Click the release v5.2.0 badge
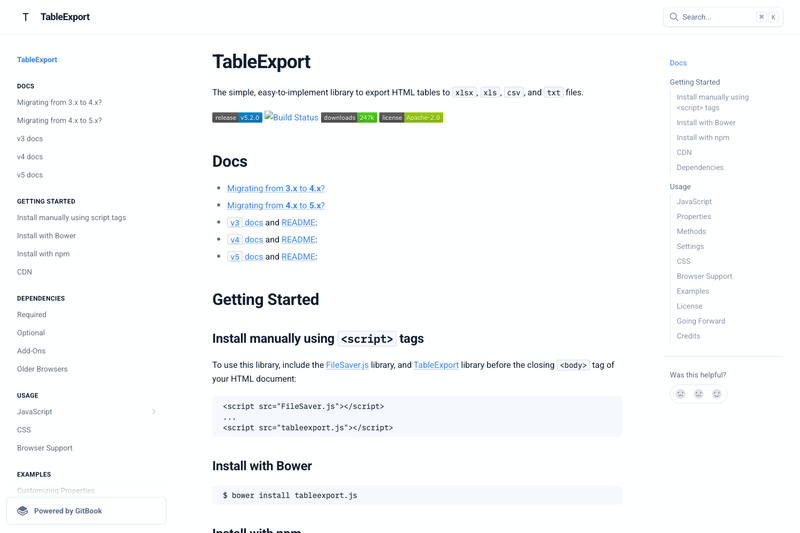800x533 pixels. tap(237, 117)
